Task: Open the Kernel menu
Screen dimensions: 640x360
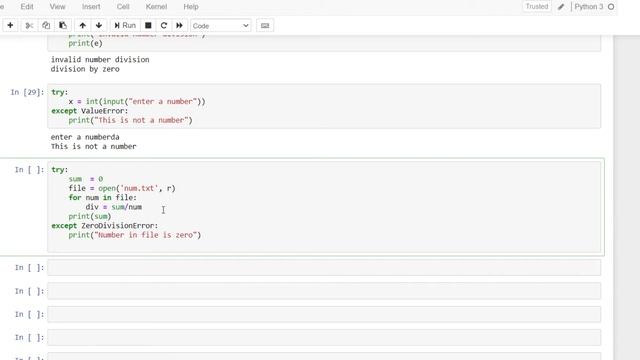Action: [156, 7]
